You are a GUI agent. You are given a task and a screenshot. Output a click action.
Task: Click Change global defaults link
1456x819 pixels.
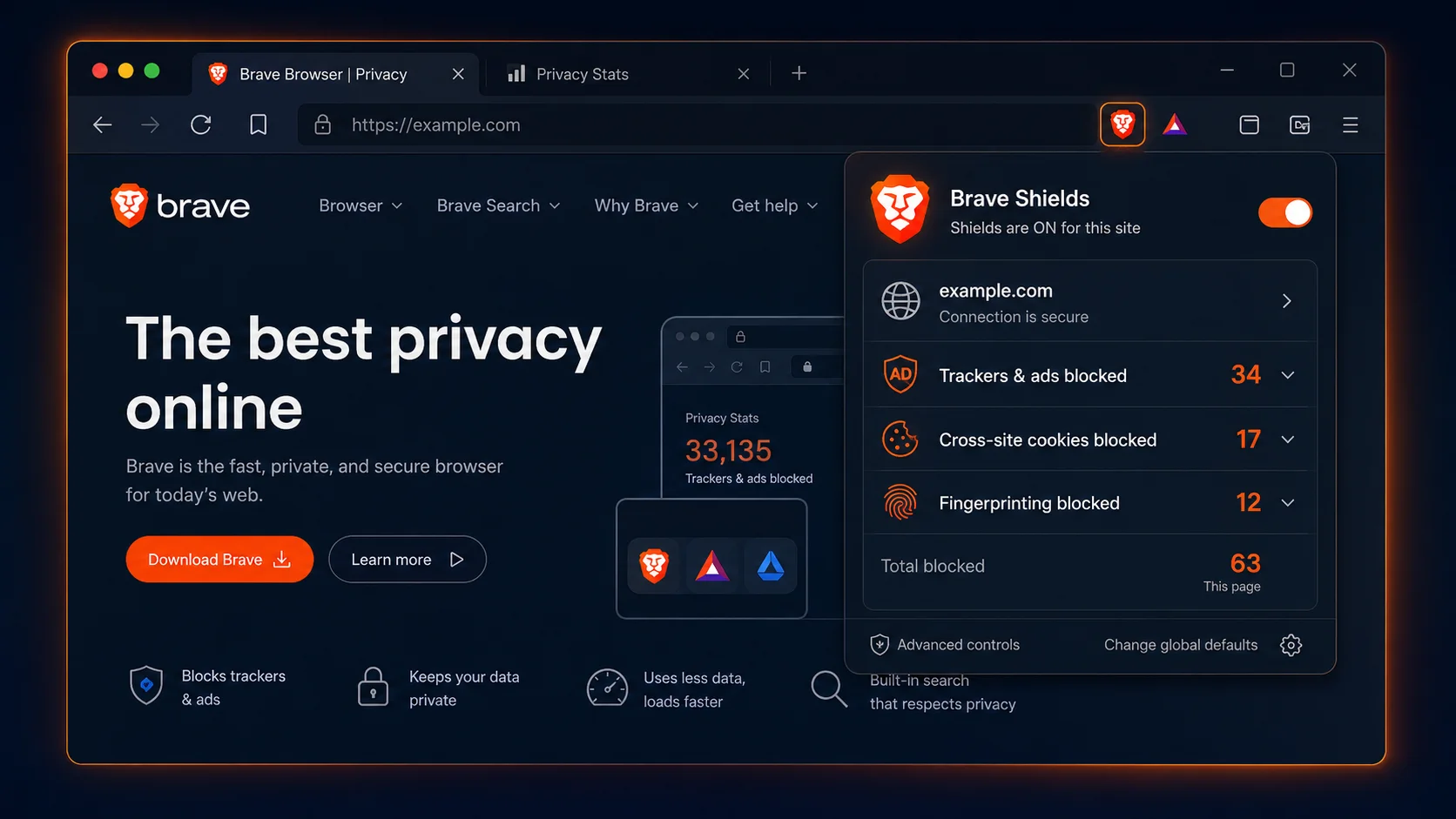[x=1181, y=645]
